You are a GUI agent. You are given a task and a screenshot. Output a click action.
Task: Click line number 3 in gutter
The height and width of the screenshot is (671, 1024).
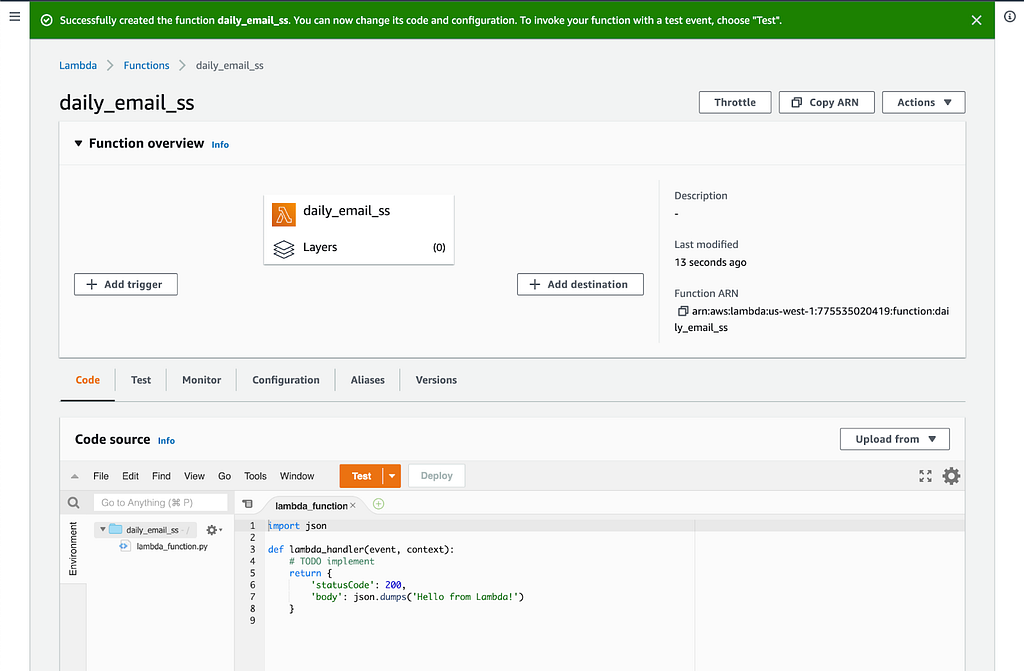(x=252, y=549)
